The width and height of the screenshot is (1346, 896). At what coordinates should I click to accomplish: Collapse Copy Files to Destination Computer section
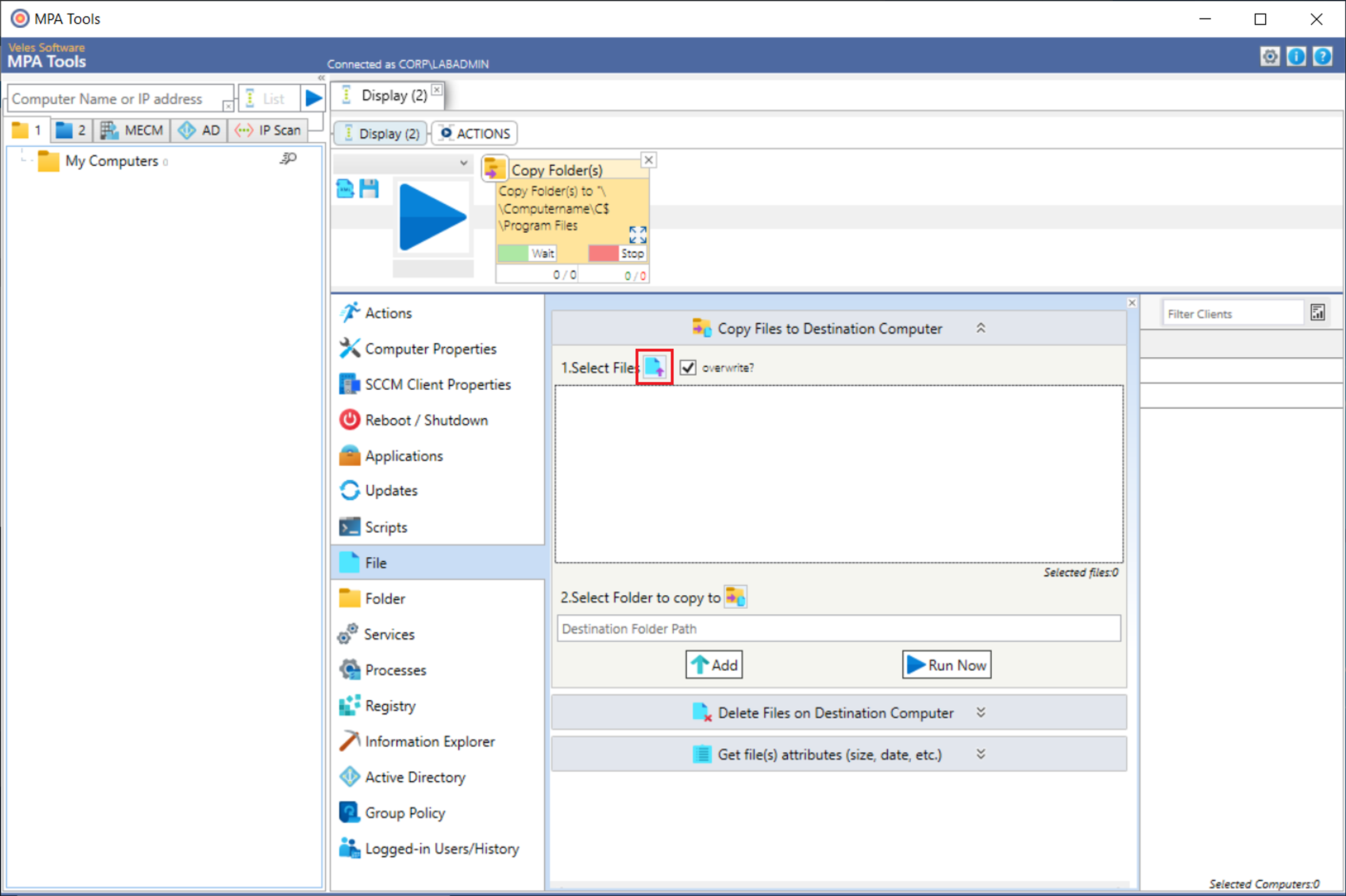point(980,328)
